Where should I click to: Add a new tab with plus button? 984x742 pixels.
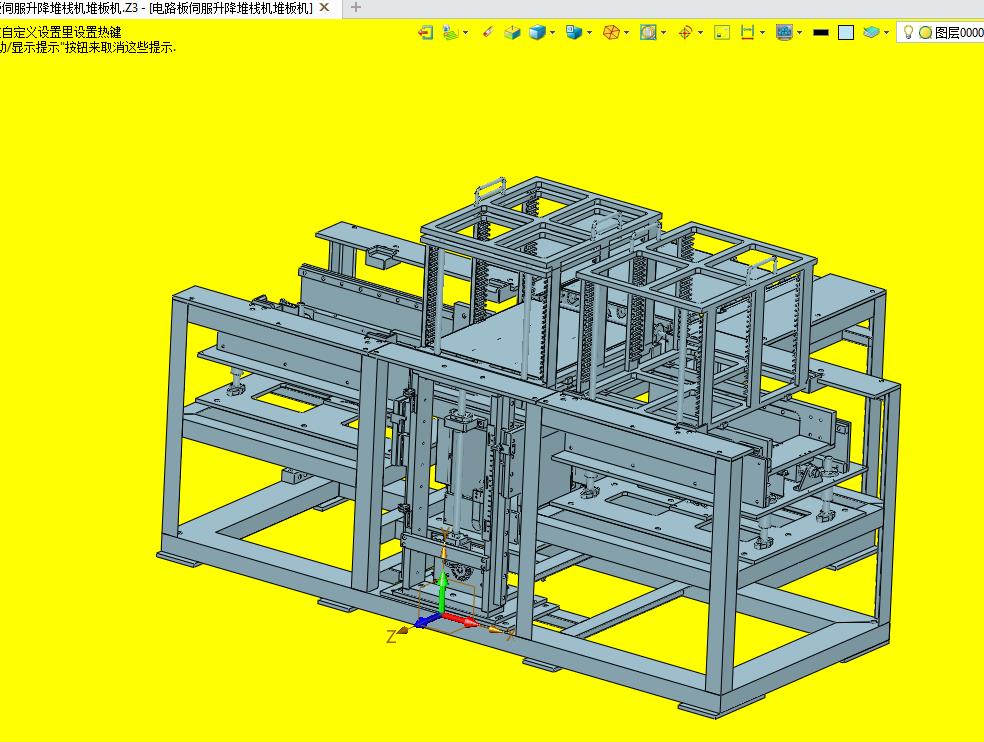tap(356, 8)
